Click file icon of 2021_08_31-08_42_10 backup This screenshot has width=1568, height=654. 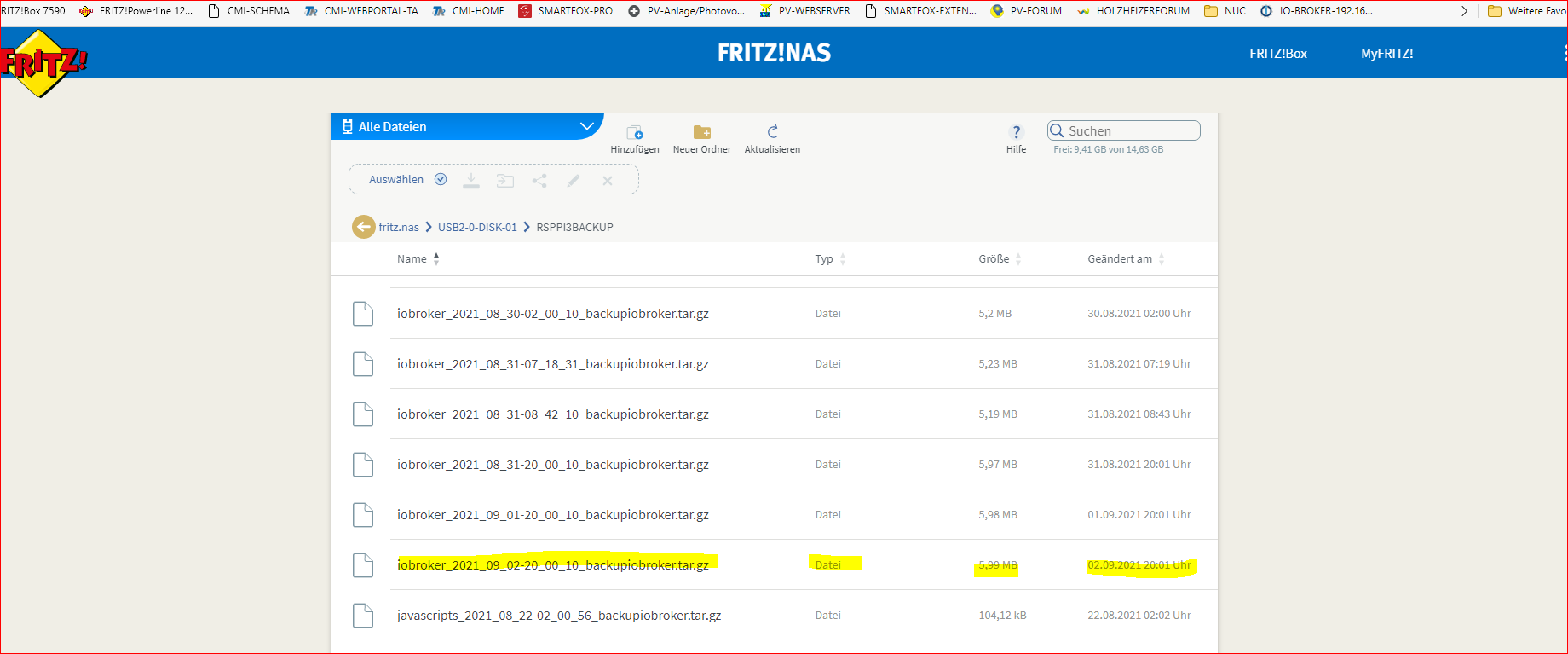pos(363,414)
